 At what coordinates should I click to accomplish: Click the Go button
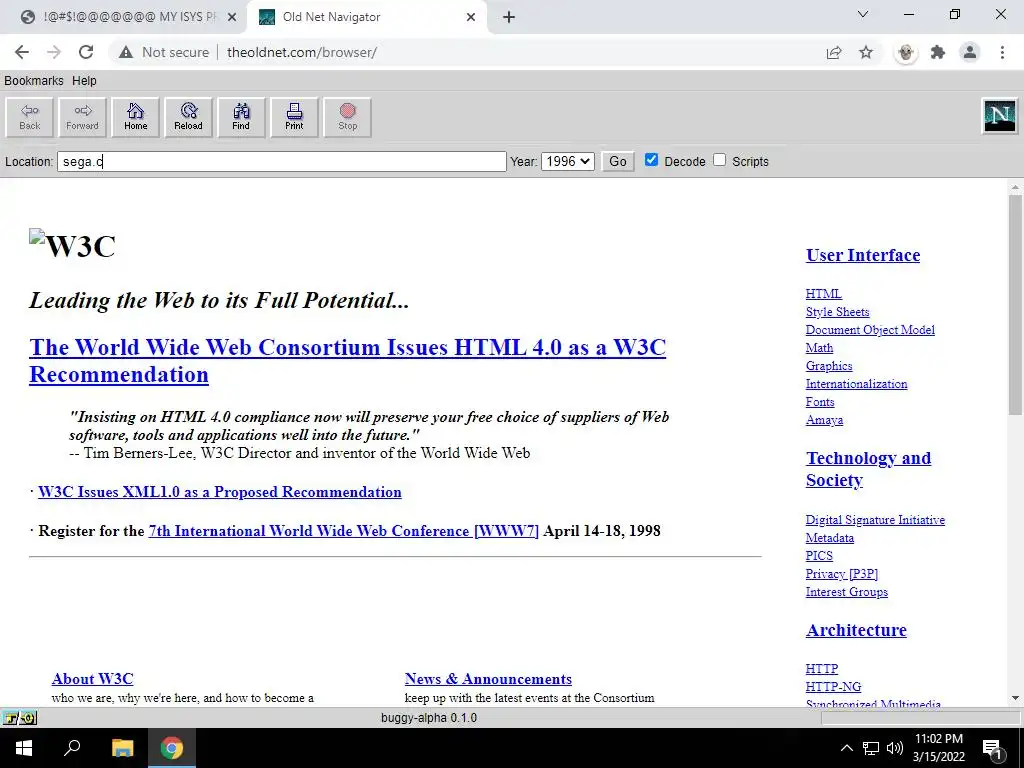click(x=618, y=161)
